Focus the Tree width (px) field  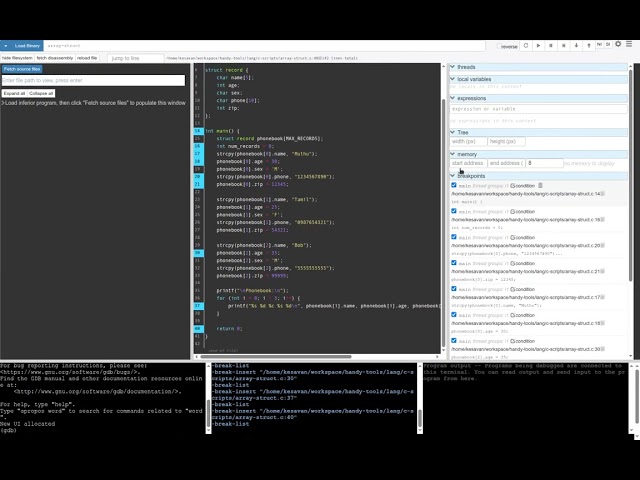point(468,141)
